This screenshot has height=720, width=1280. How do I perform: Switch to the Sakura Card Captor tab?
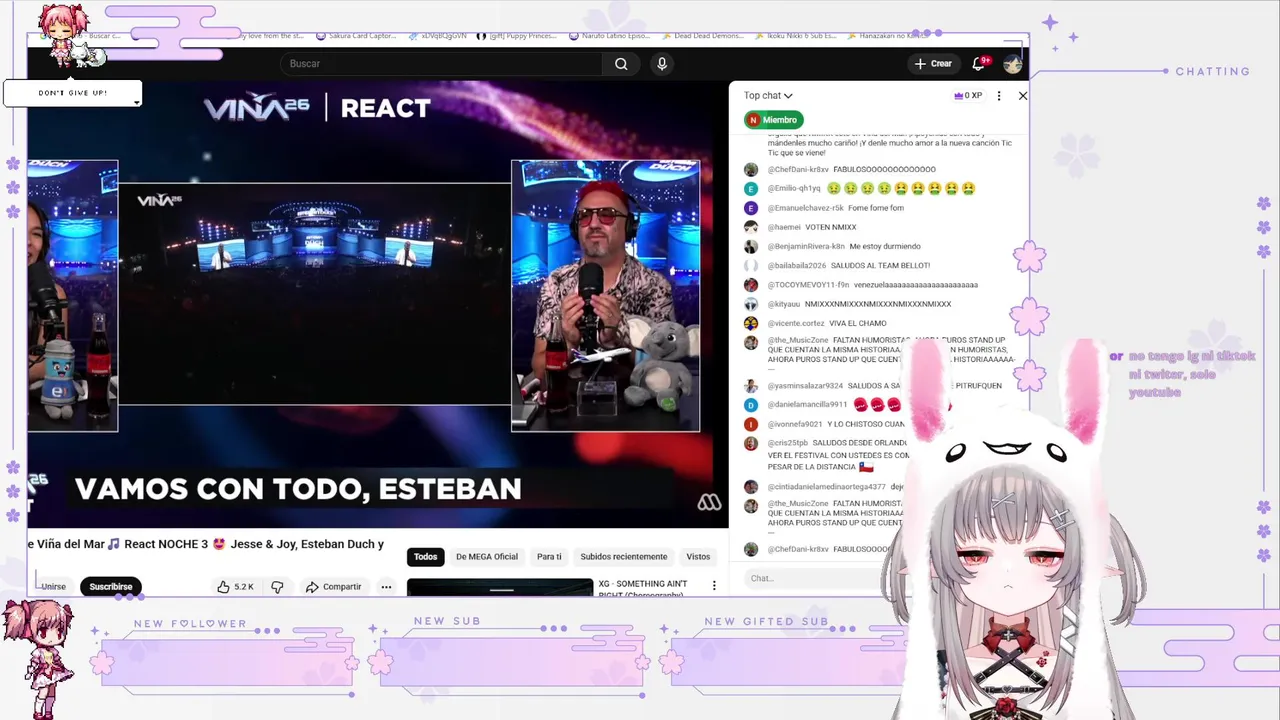pyautogui.click(x=356, y=36)
